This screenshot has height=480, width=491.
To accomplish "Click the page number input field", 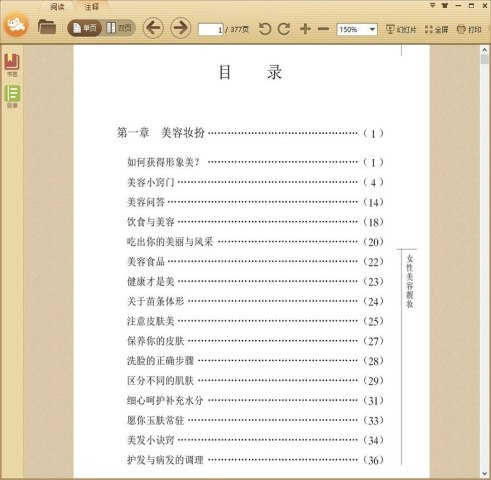I will coord(211,30).
